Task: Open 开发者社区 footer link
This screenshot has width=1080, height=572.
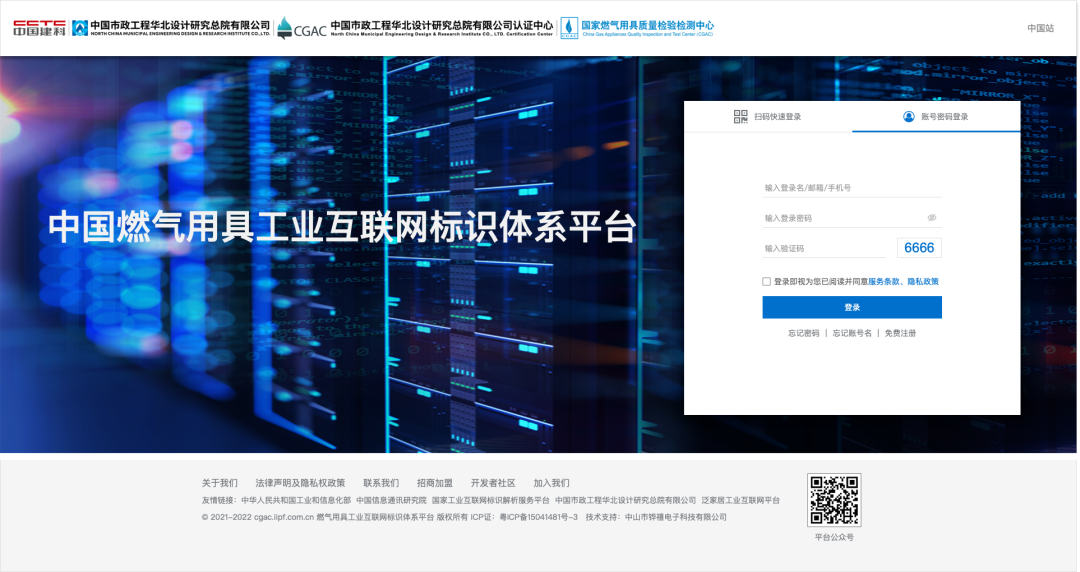Action: click(493, 483)
